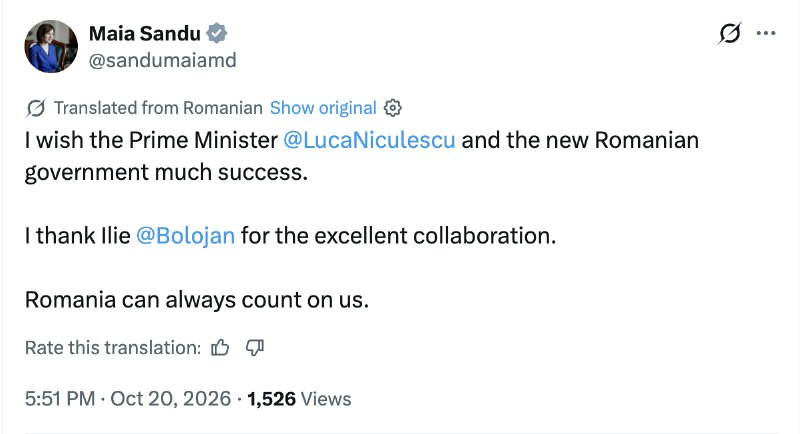
Task: Open the @sandumaiamd handle link
Action: pyautogui.click(x=163, y=60)
